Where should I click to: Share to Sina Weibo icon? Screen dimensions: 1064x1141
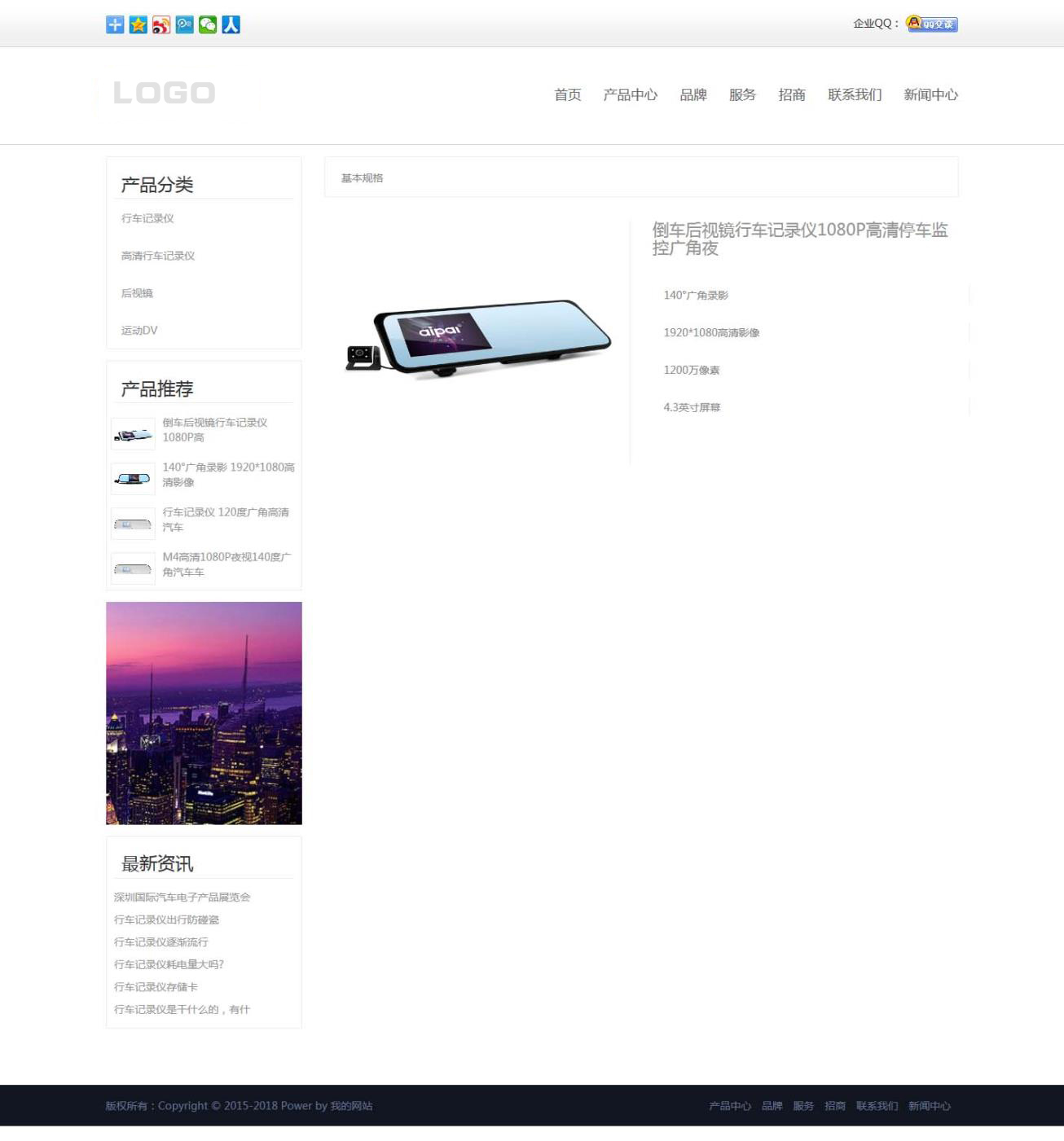point(161,24)
